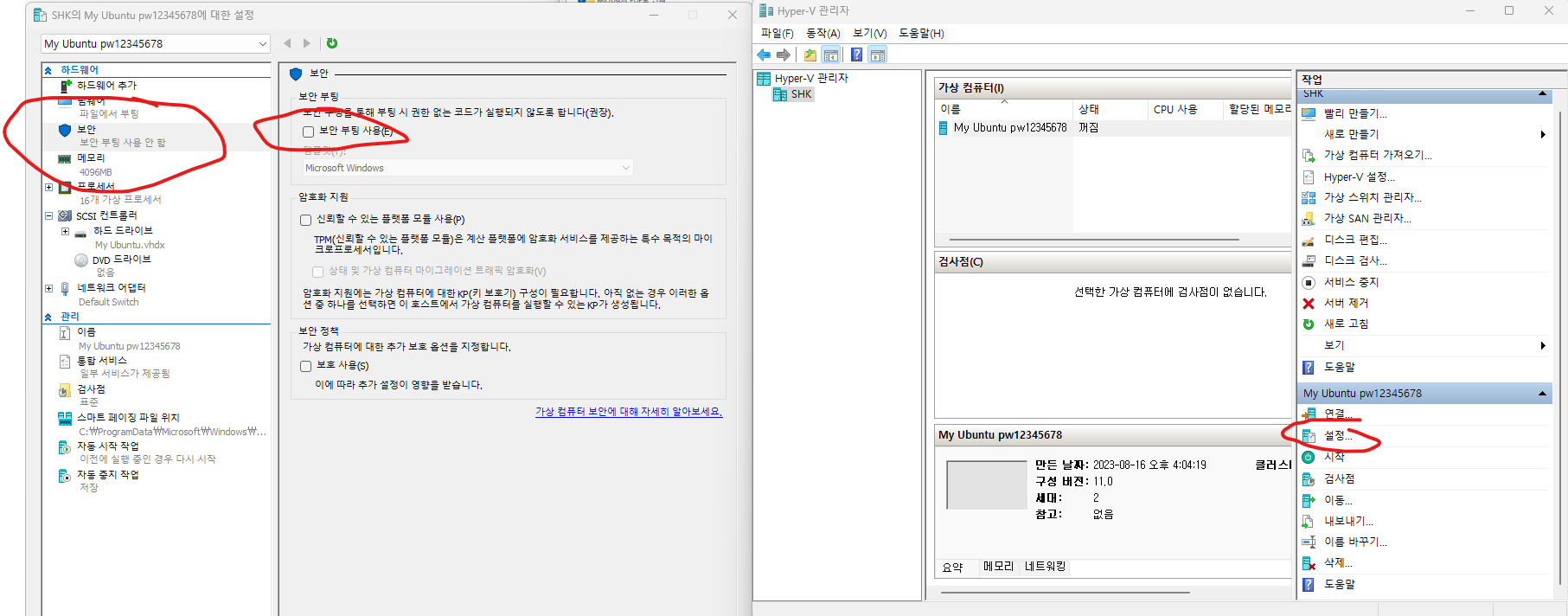Click 서비스 중지 action
The width and height of the screenshot is (1568, 616).
click(x=1351, y=282)
